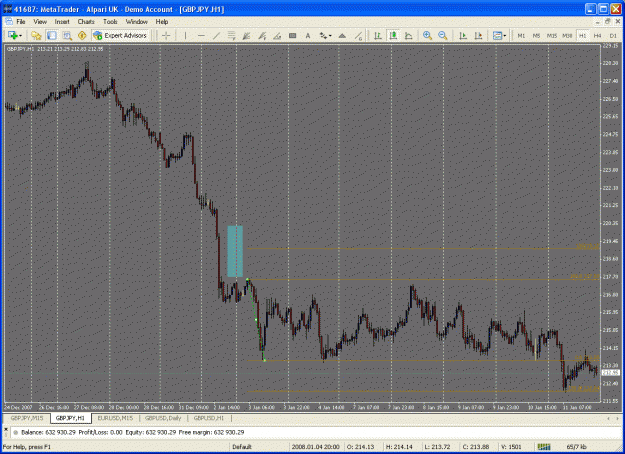625x454 pixels.
Task: Open the Charts menu
Action: [86, 22]
